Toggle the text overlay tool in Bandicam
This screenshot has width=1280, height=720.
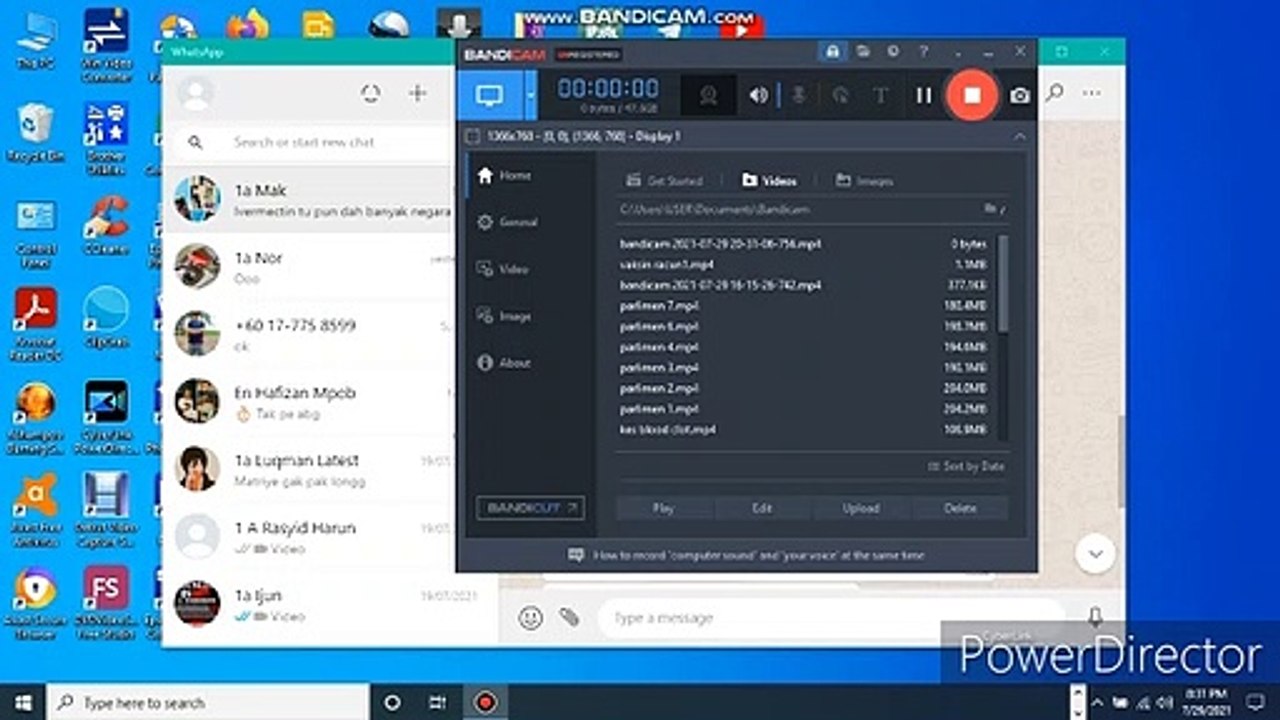pyautogui.click(x=881, y=95)
